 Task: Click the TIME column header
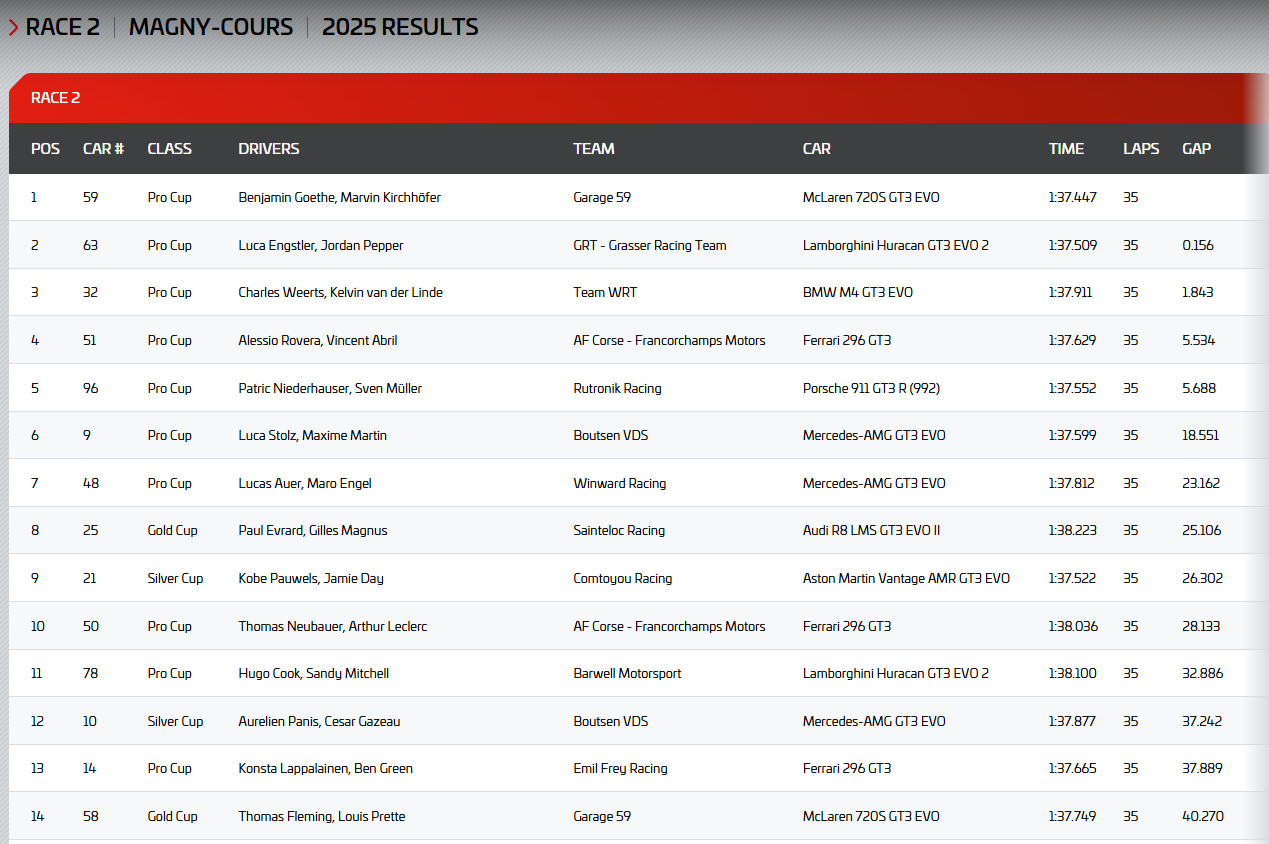pyautogui.click(x=1066, y=149)
